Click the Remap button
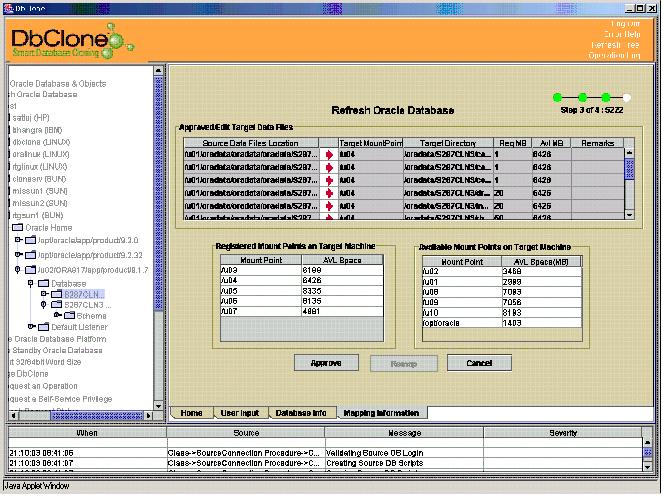663x496 pixels. click(x=404, y=364)
